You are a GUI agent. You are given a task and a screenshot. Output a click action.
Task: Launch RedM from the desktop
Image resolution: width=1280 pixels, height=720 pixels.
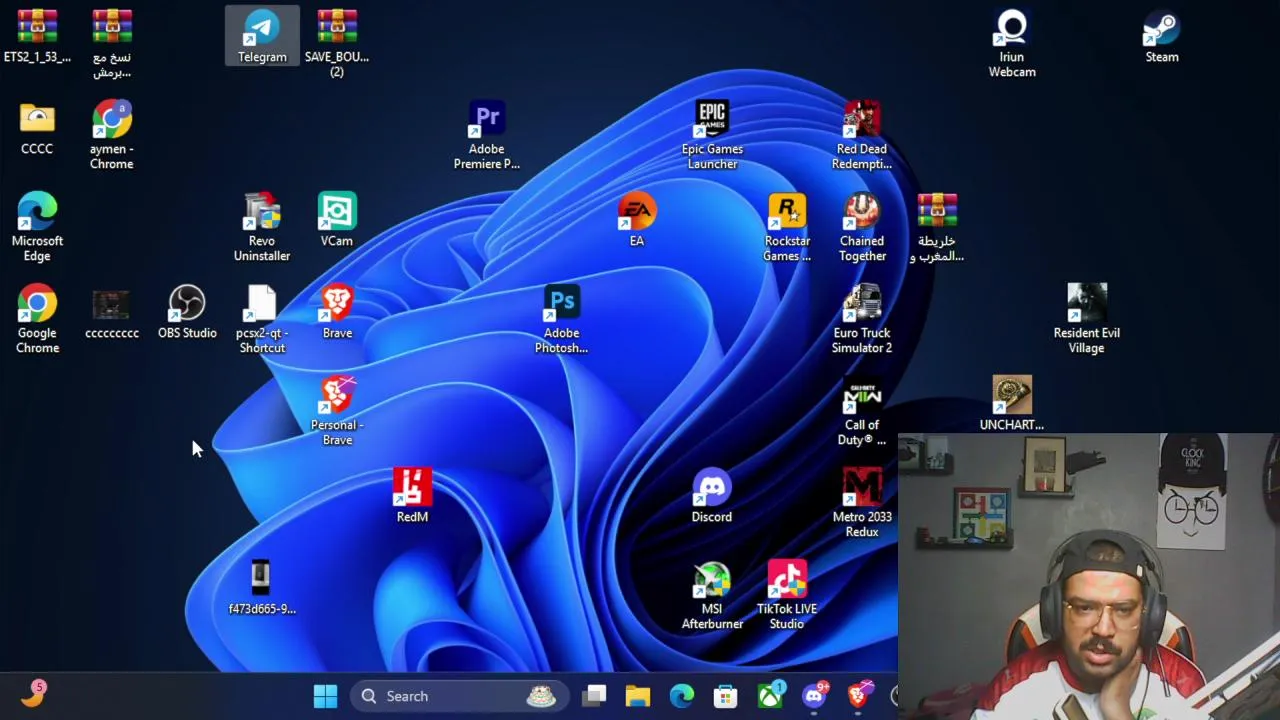(x=412, y=496)
